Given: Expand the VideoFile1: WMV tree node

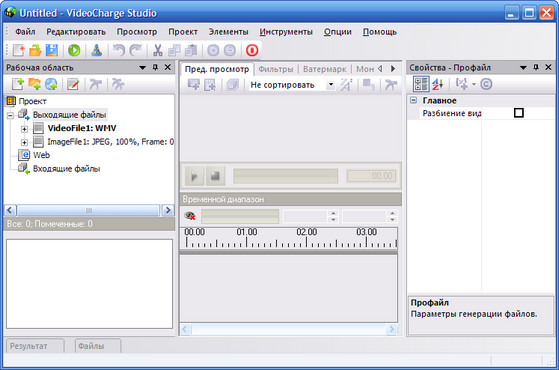Looking at the screenshot, I should pos(24,129).
